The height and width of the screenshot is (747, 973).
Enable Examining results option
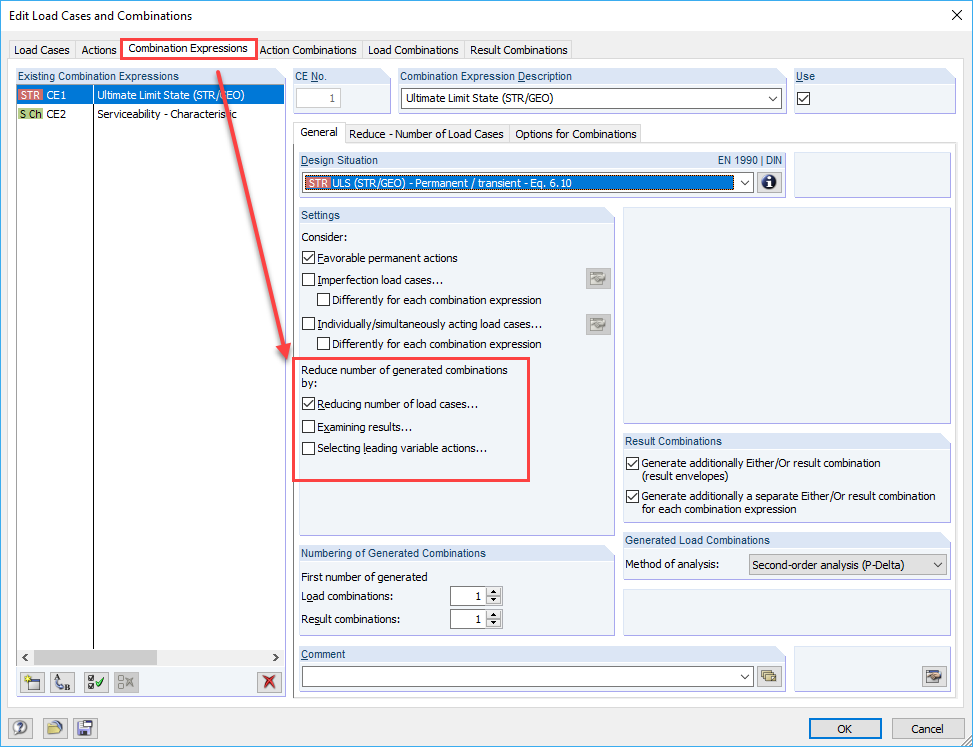[308, 427]
